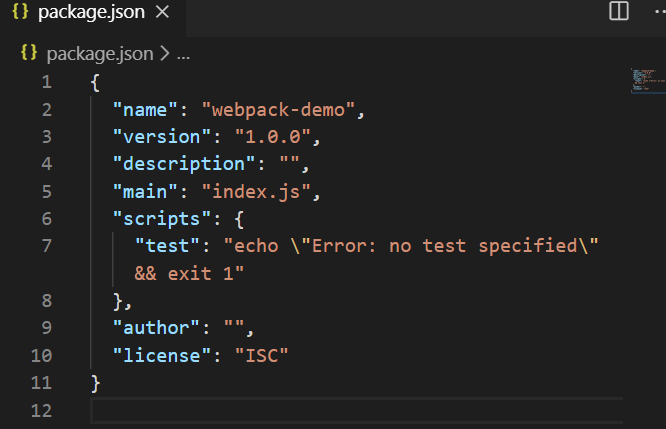Open the More Actions ellipsis menu
Screen dimensions: 666x429
point(660,11)
